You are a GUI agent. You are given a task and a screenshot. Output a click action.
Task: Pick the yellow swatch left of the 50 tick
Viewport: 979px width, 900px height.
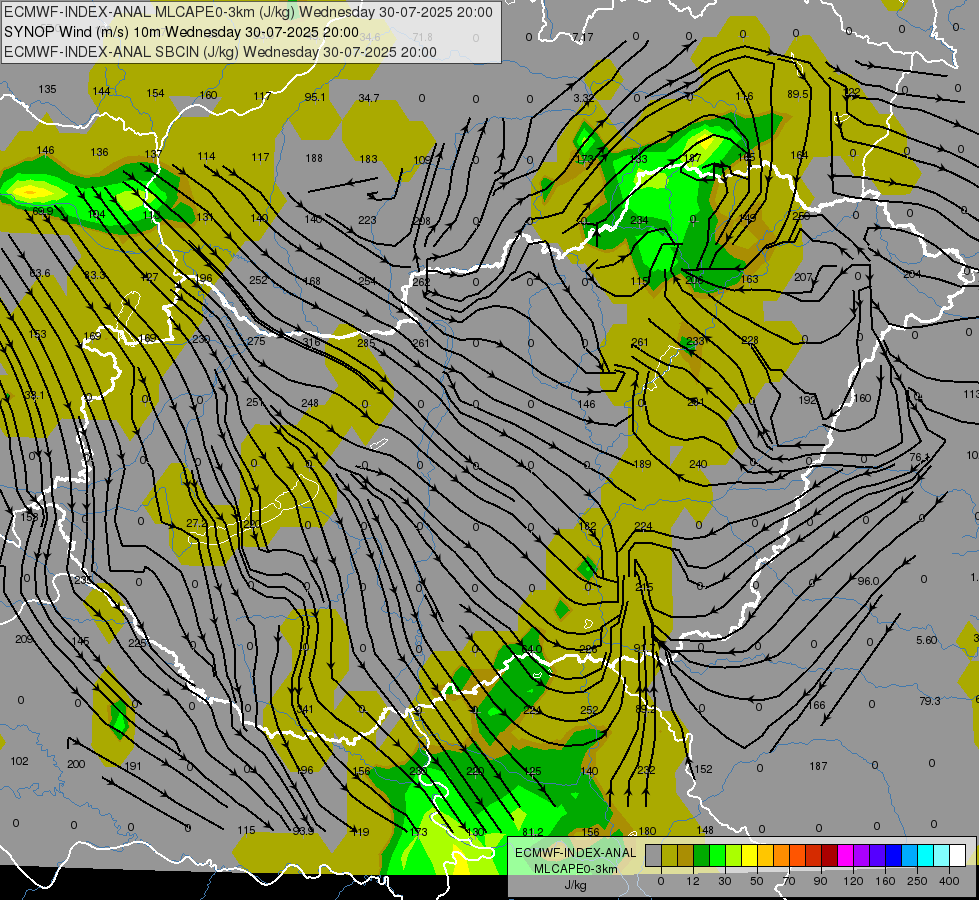[x=749, y=856]
